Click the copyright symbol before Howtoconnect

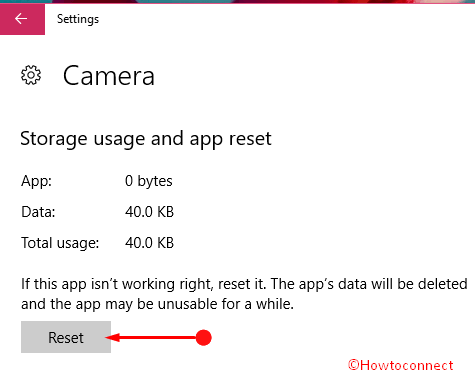(x=354, y=365)
